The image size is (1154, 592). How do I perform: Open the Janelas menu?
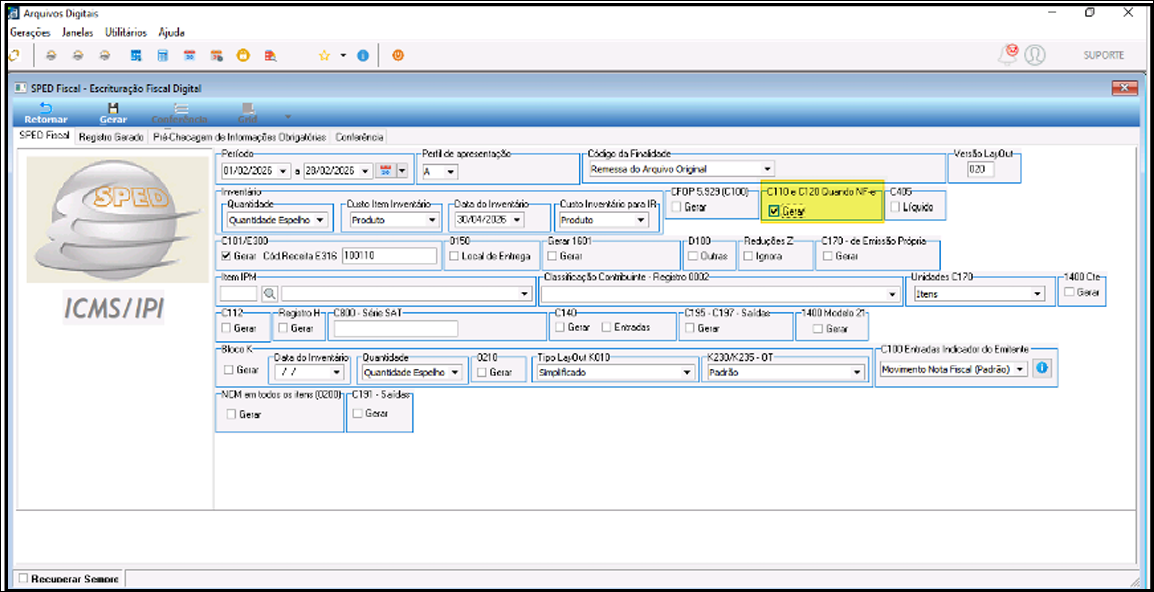(x=78, y=32)
